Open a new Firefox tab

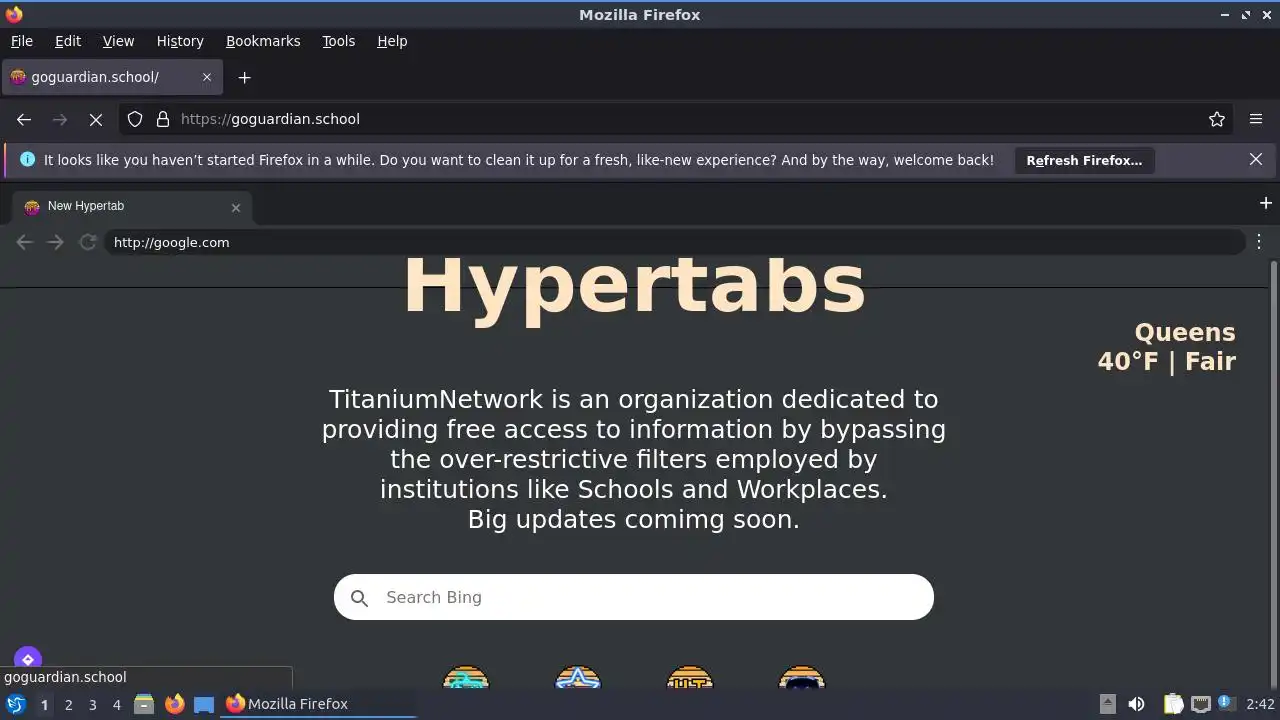(x=244, y=77)
